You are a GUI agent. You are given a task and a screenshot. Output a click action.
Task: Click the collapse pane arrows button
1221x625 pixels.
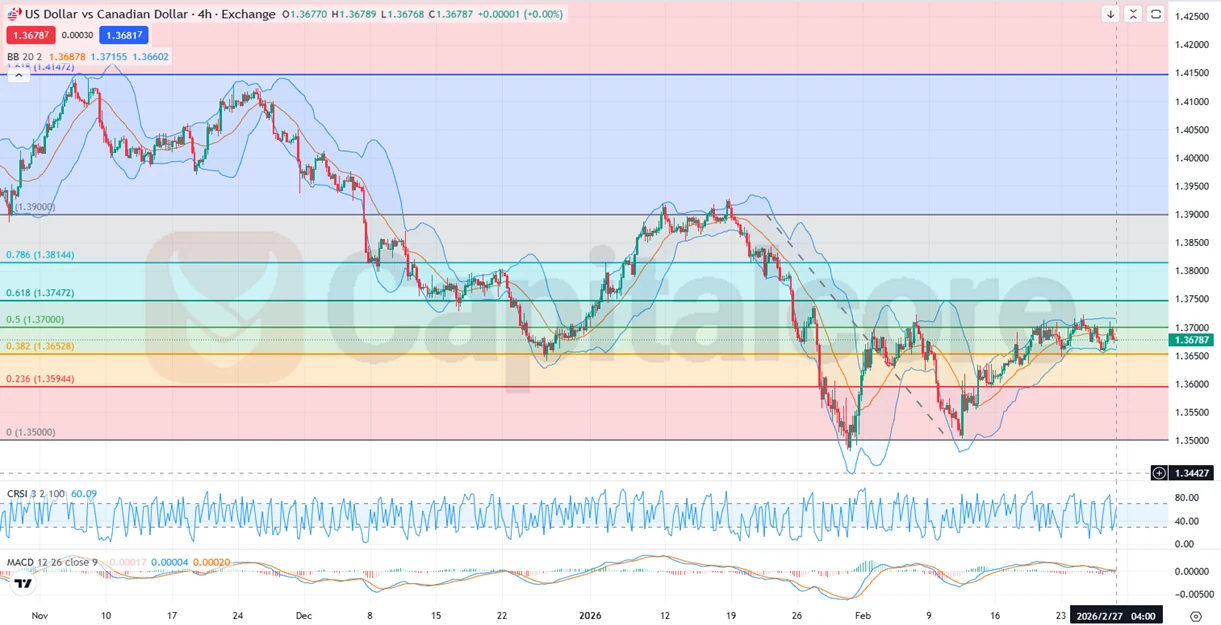tap(1133, 14)
